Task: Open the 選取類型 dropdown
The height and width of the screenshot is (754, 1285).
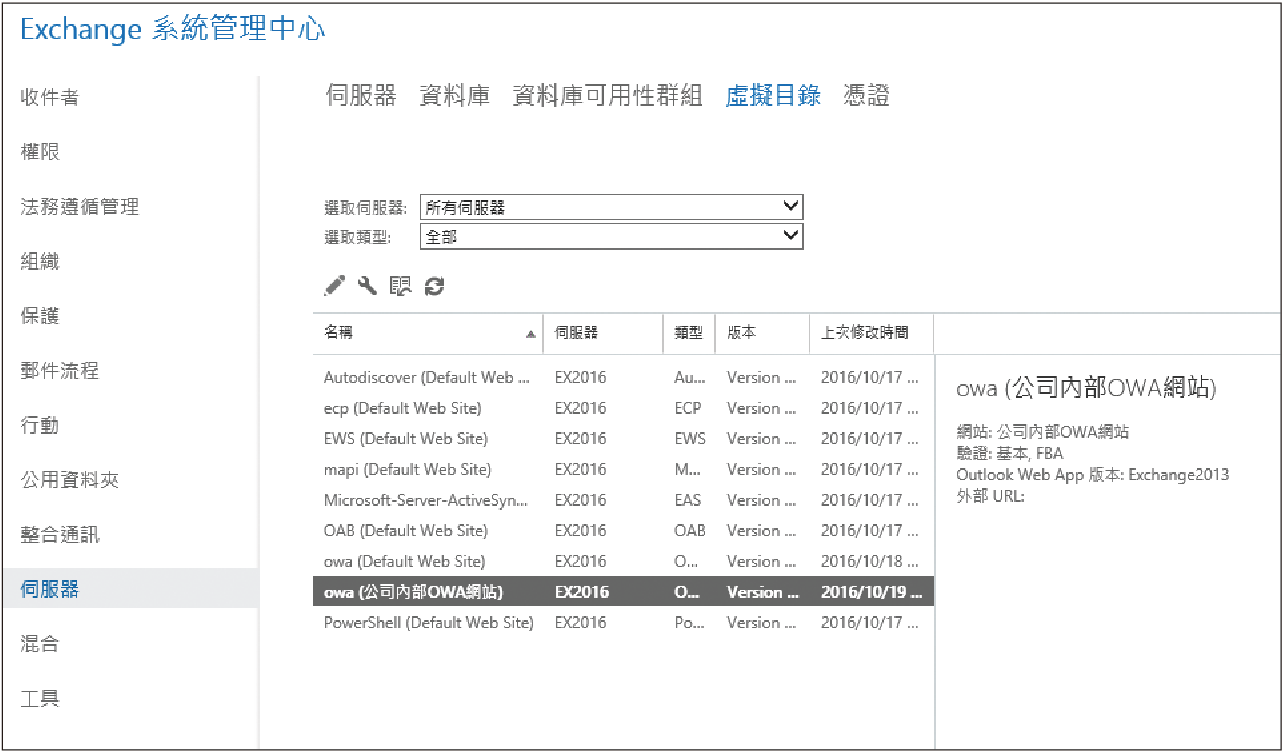Action: coord(611,237)
